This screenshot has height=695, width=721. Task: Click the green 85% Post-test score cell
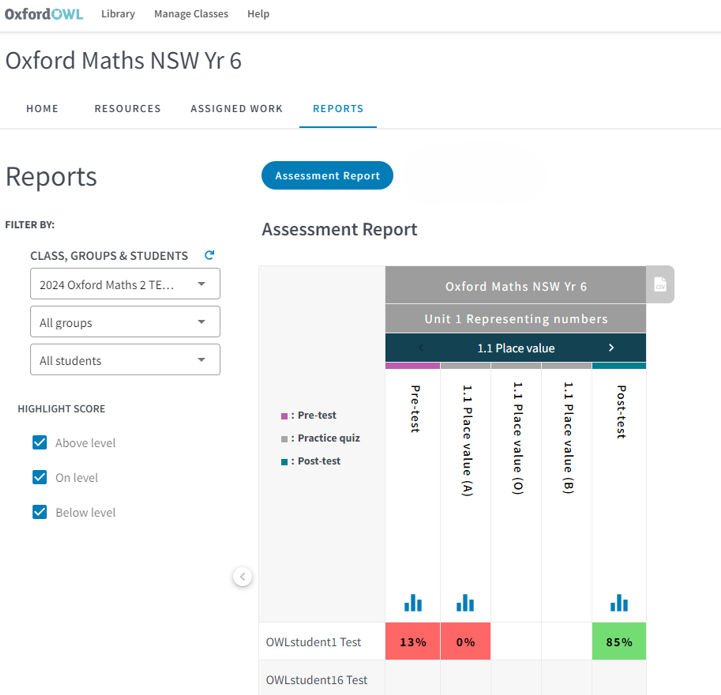point(619,642)
